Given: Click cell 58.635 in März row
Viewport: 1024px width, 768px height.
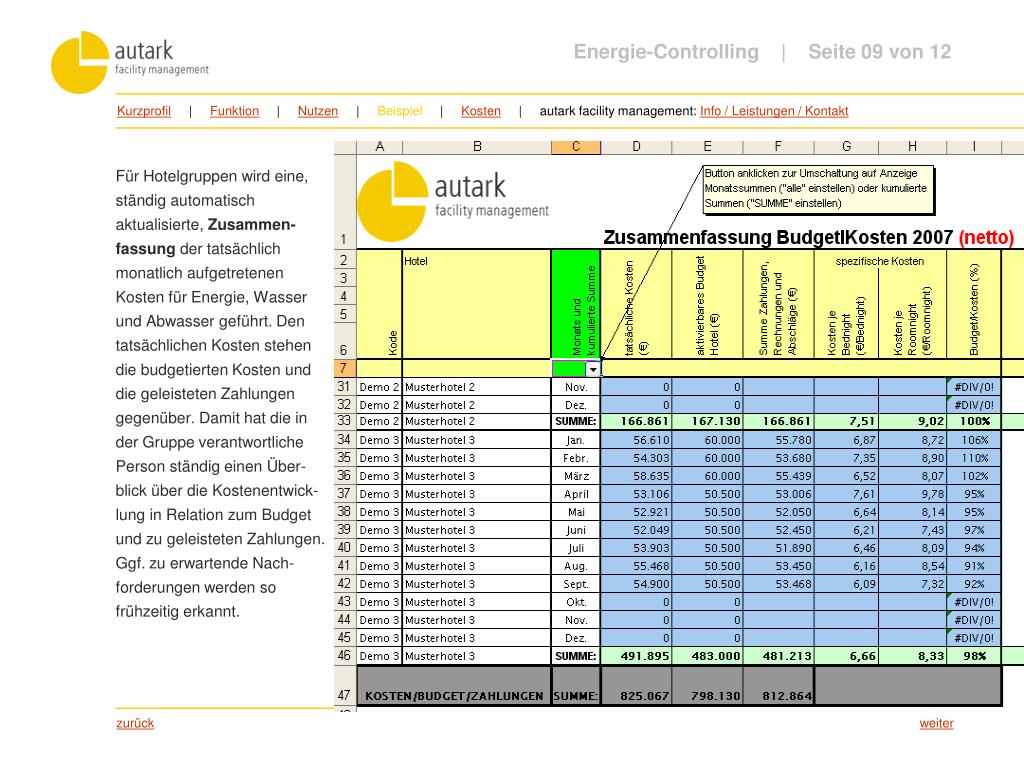Looking at the screenshot, I should pos(636,476).
